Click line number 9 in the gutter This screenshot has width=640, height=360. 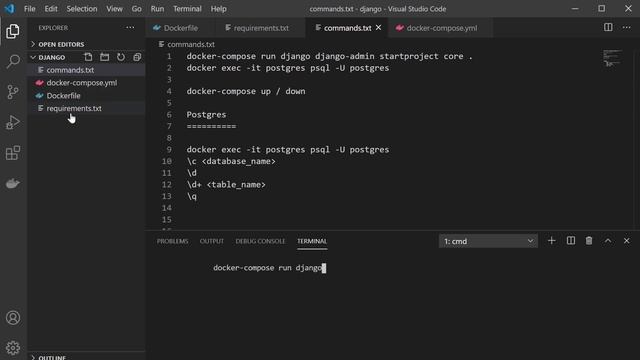169,150
